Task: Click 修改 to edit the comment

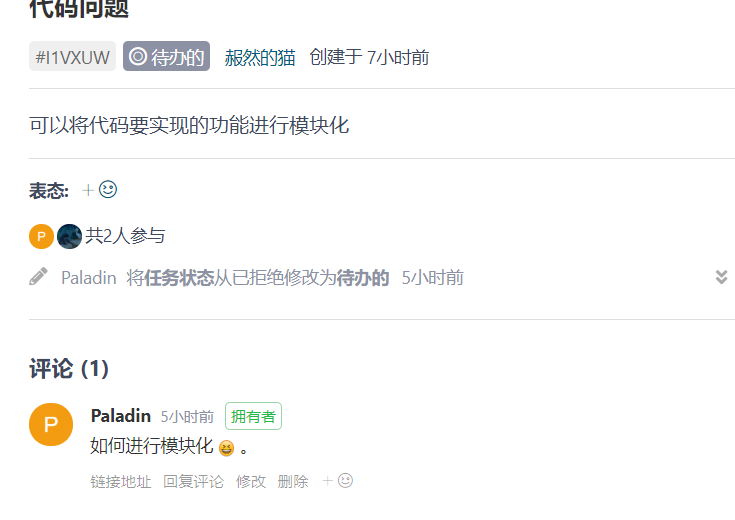Action: [251, 482]
